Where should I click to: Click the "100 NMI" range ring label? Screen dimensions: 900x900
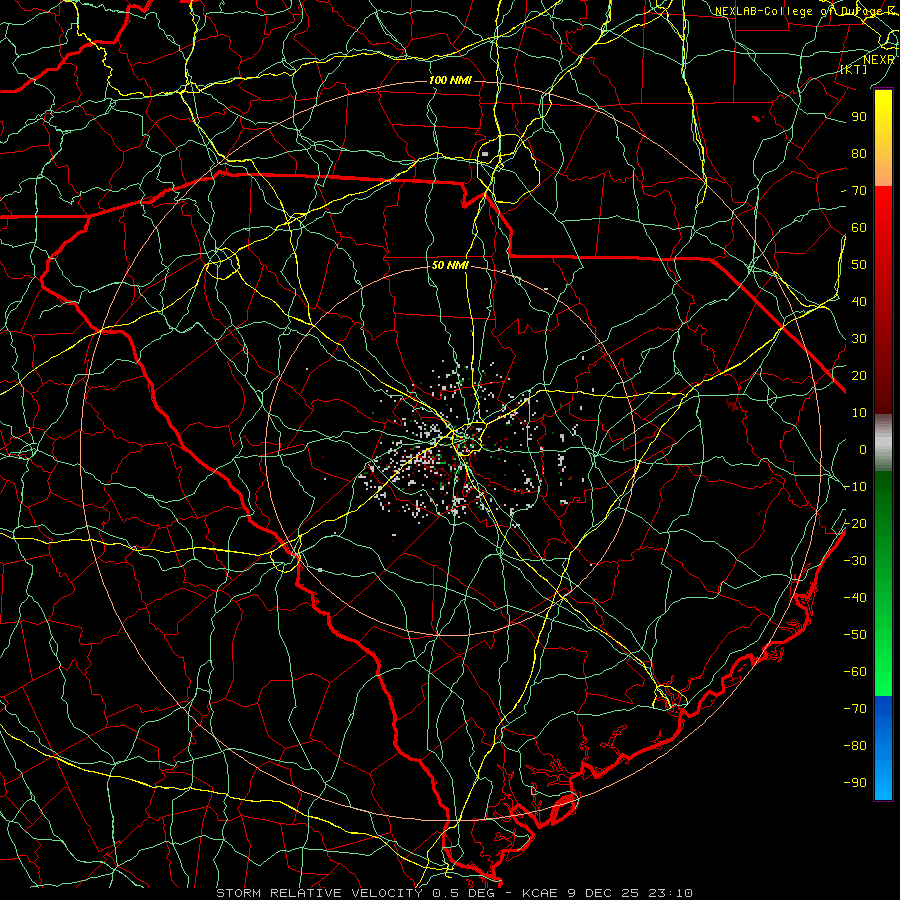(x=450, y=80)
